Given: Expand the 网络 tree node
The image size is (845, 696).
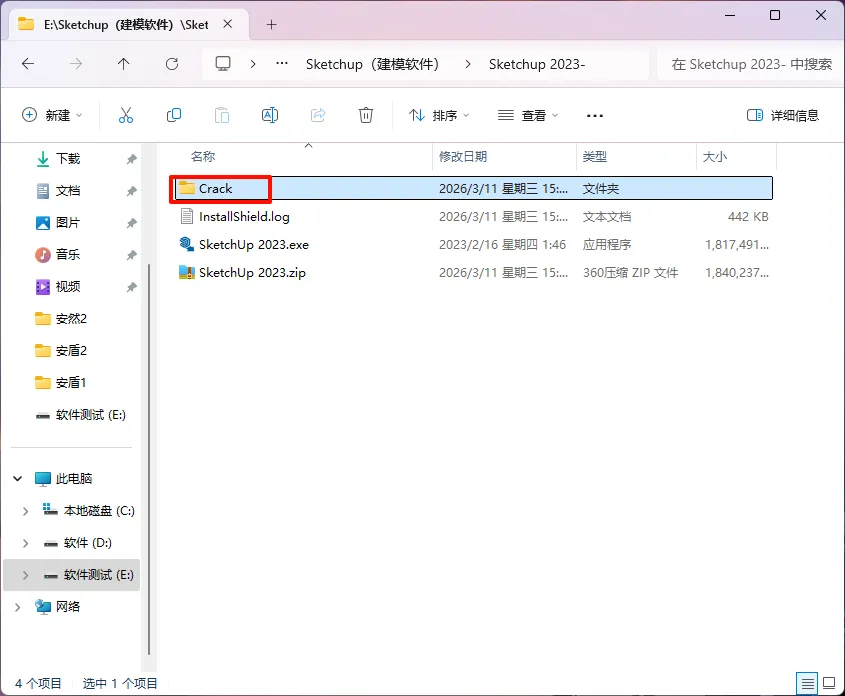Looking at the screenshot, I should [x=17, y=607].
